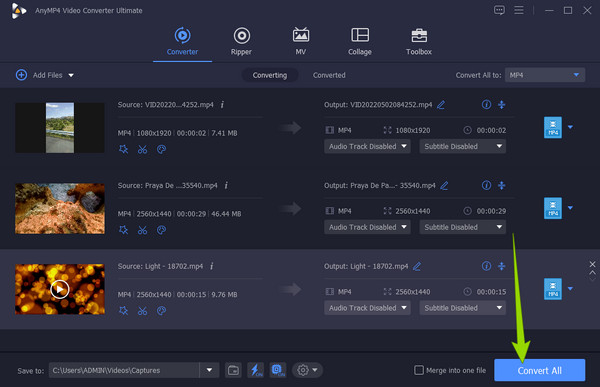This screenshot has height=387, width=600.
Task: Open Subtitle dropdown for Light - 18702.mp4
Action: click(463, 308)
